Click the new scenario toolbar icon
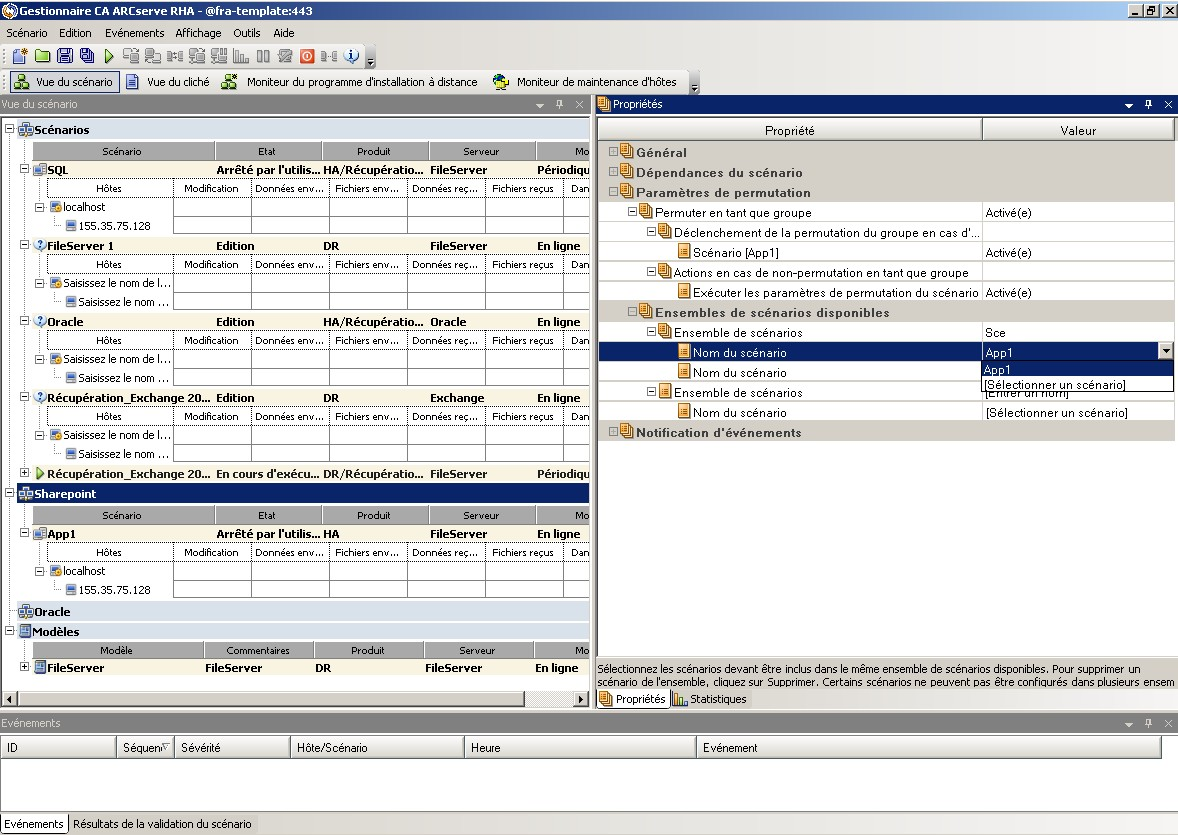This screenshot has height=835, width=1178. tap(19, 56)
